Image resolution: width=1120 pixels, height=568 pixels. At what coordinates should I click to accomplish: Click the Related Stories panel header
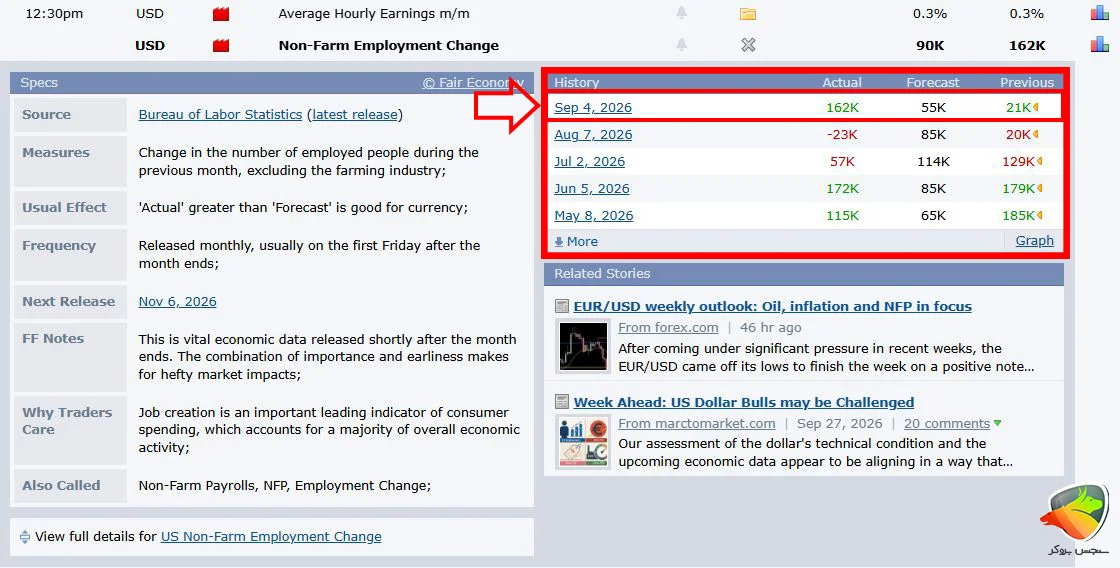click(x=804, y=274)
